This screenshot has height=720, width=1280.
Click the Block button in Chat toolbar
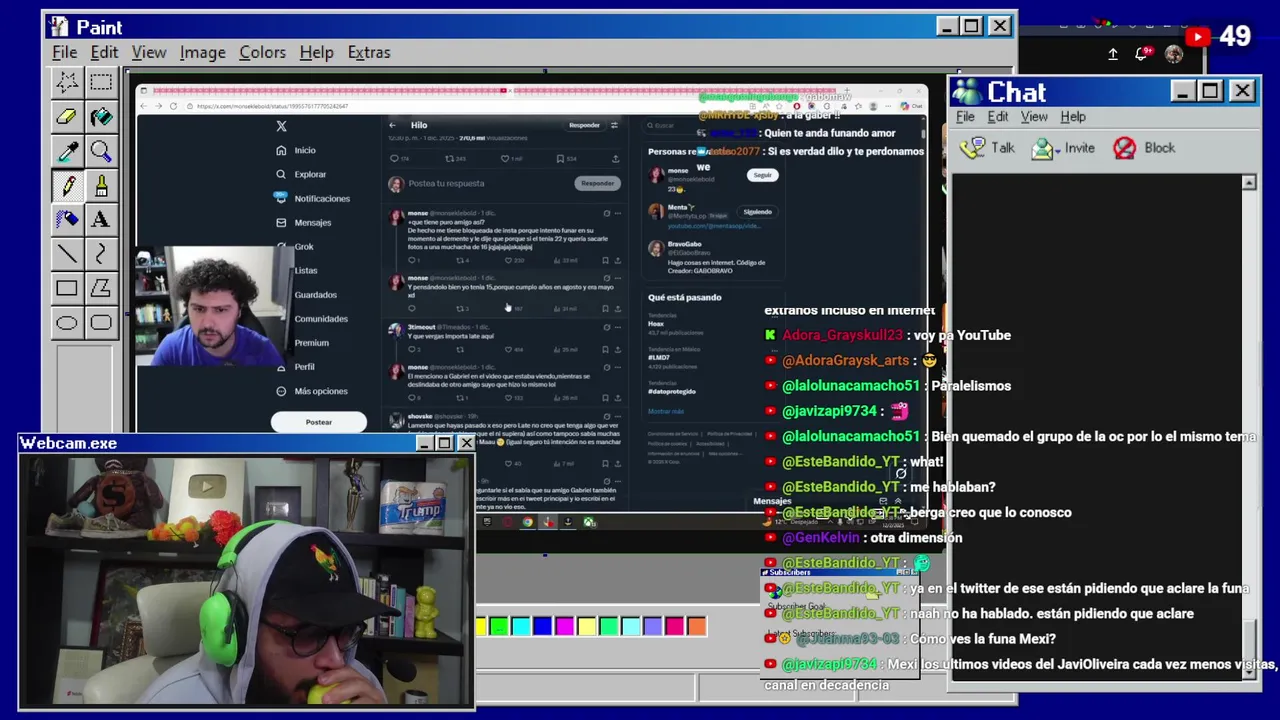point(1144,148)
